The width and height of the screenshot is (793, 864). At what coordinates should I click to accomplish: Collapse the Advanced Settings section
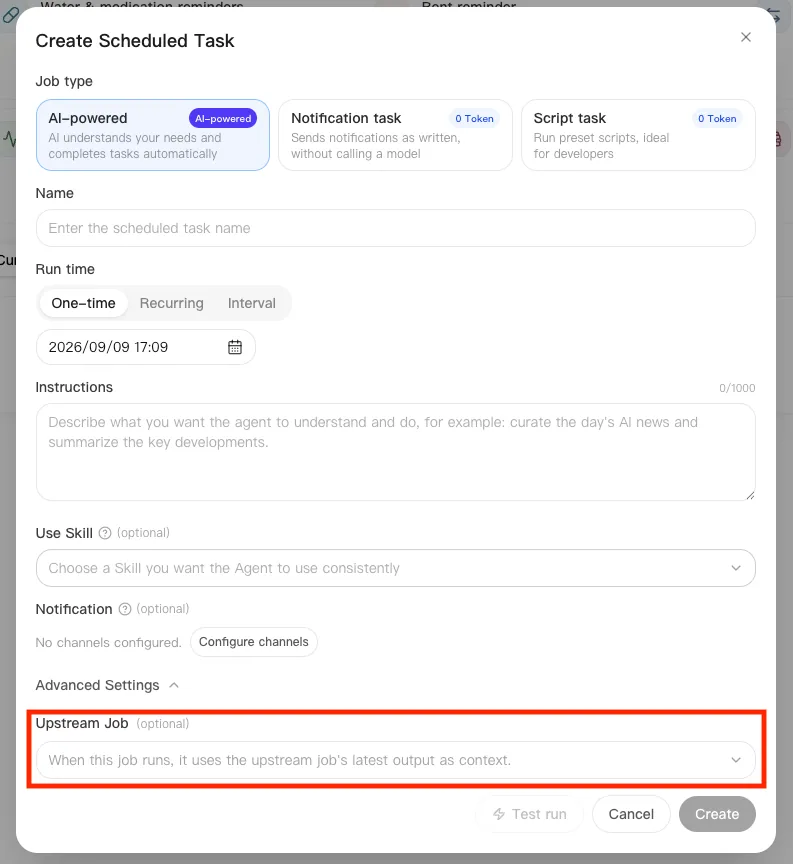coord(107,685)
